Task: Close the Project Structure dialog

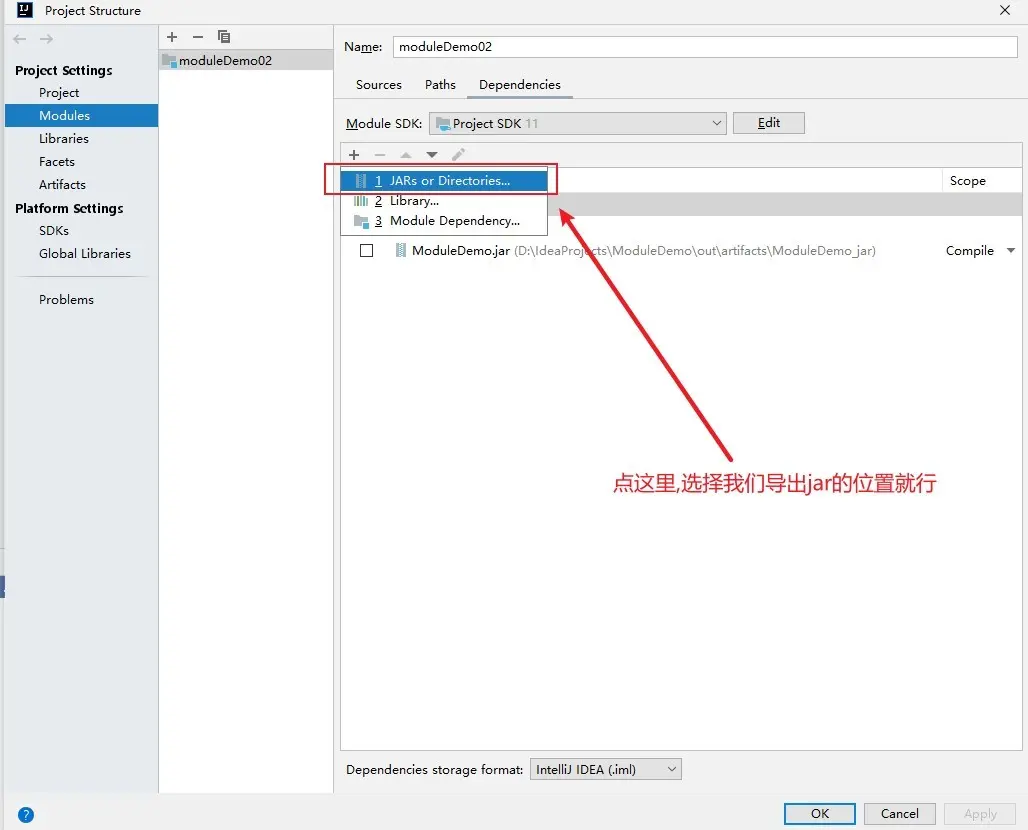Action: (x=1004, y=10)
